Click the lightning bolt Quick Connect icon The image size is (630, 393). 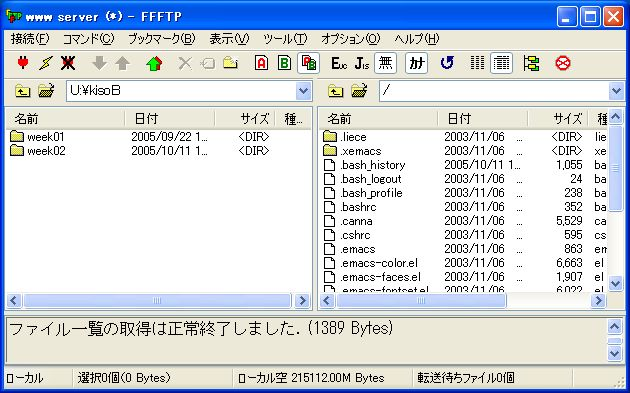[45, 63]
